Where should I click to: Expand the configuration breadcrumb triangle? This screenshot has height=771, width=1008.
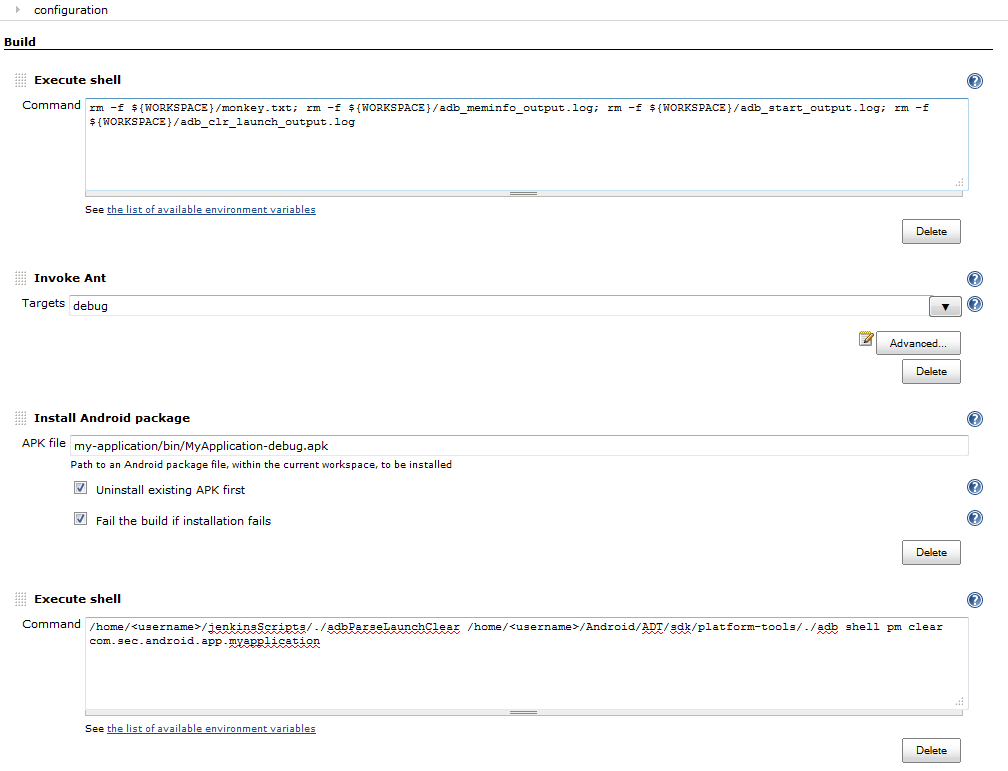[18, 10]
